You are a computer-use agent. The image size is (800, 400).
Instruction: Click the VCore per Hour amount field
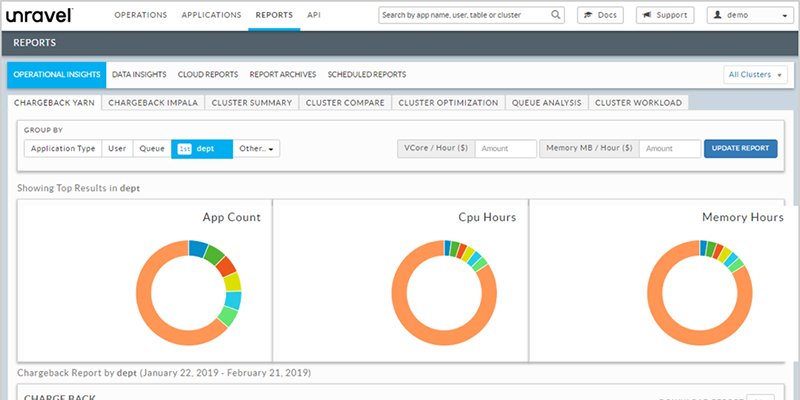506,149
